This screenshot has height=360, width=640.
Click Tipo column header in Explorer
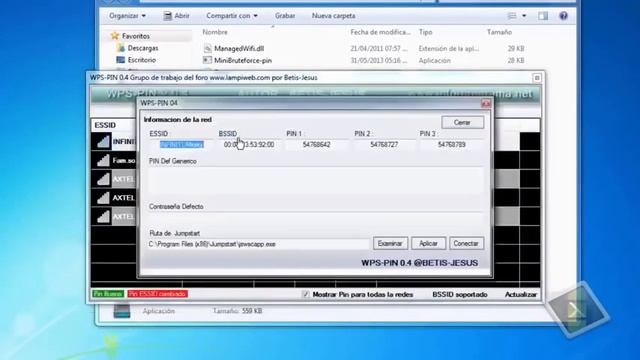pyautogui.click(x=425, y=32)
